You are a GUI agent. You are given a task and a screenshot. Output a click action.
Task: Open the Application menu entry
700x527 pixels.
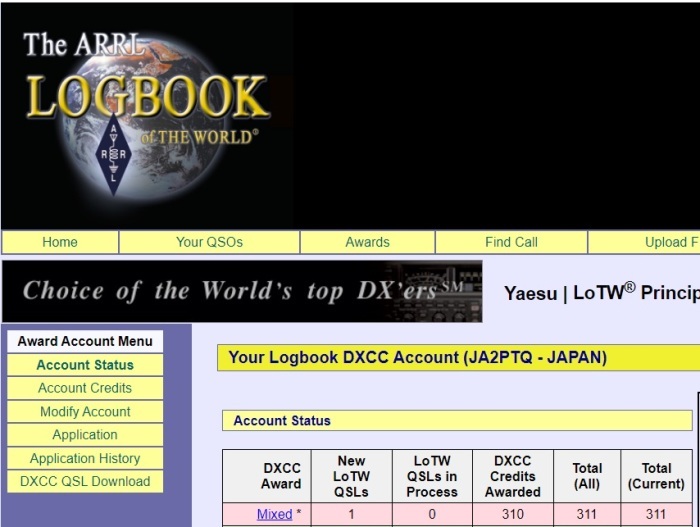pos(85,435)
